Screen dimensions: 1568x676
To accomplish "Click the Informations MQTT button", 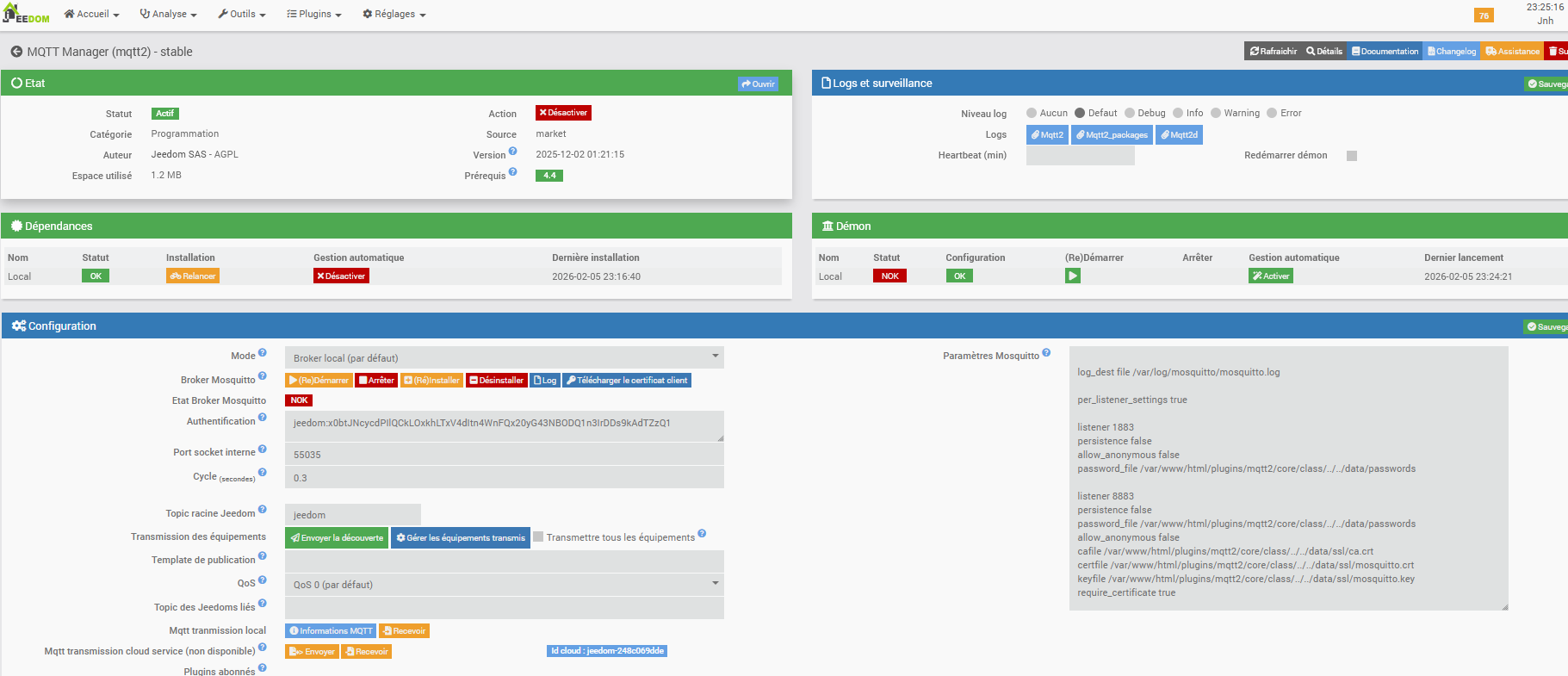I will 331,631.
